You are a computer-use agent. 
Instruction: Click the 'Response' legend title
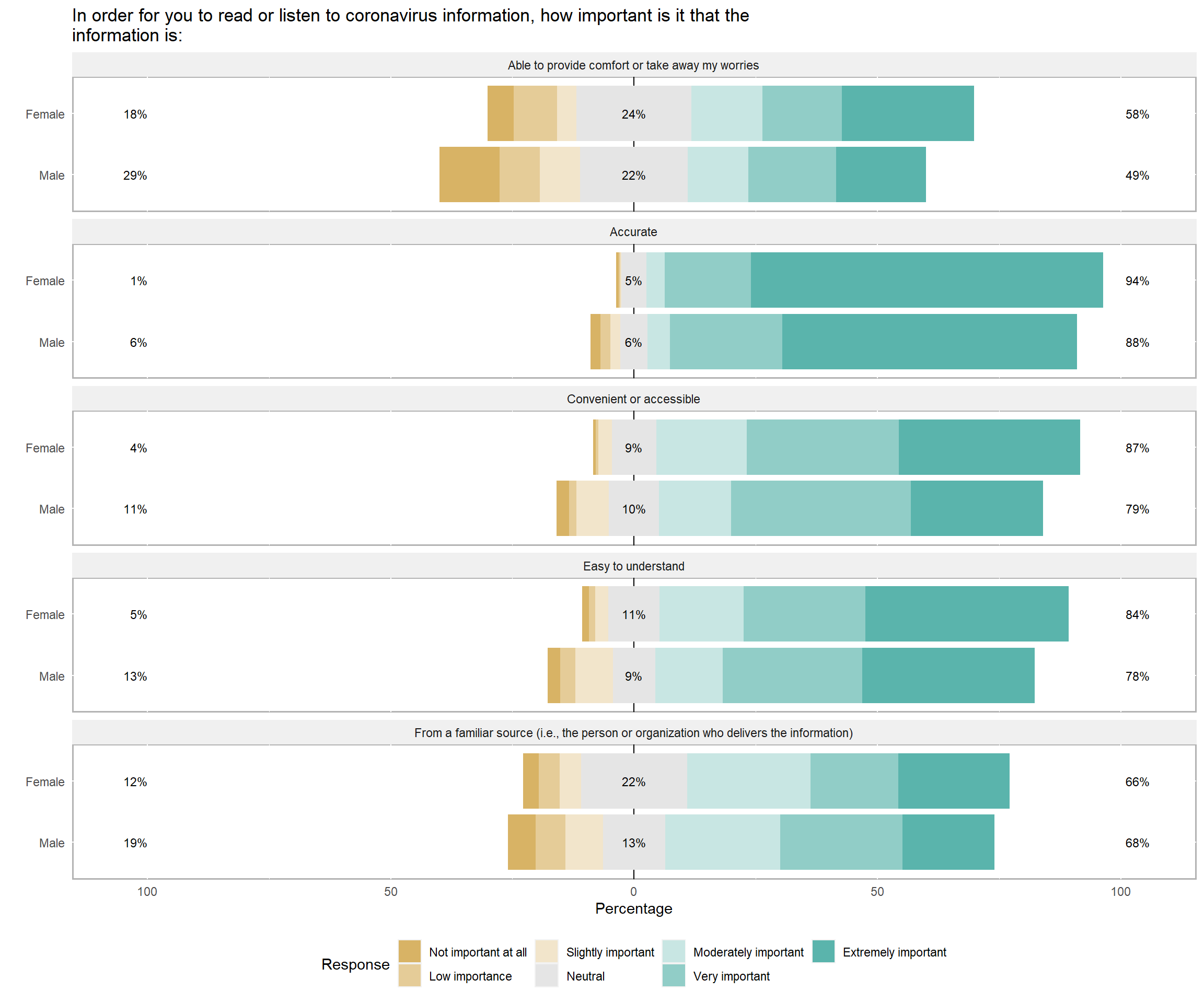pos(355,964)
